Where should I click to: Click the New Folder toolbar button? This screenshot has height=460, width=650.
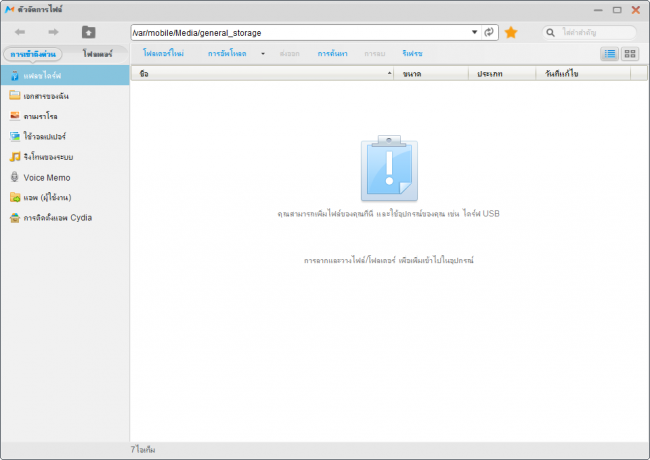[163, 53]
